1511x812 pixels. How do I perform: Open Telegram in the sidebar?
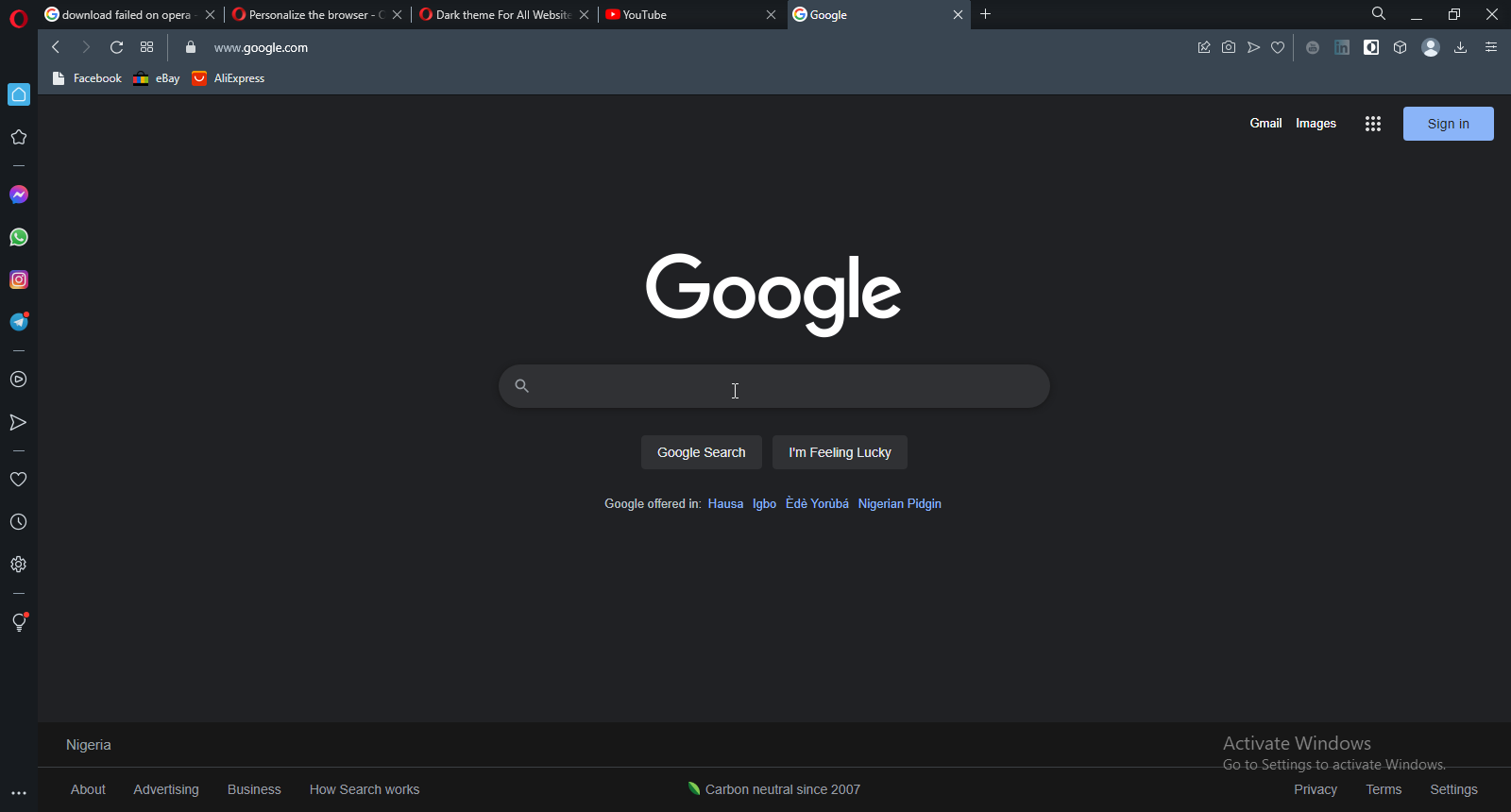click(19, 322)
